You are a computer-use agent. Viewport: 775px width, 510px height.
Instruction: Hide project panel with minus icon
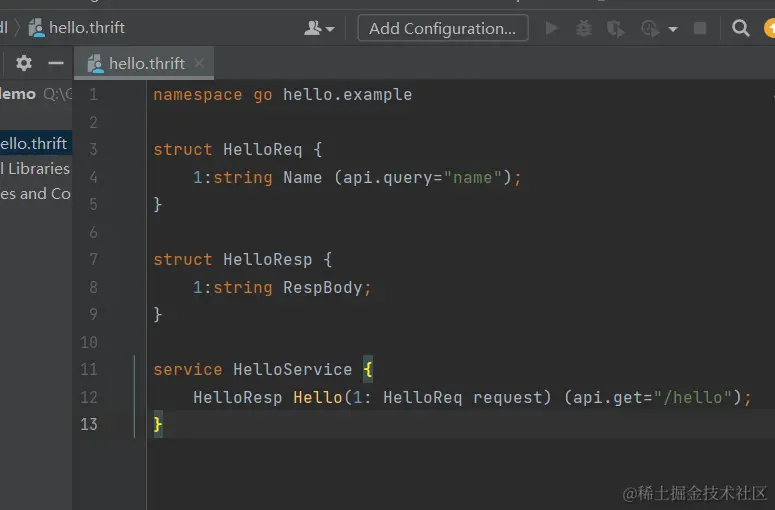pos(56,63)
